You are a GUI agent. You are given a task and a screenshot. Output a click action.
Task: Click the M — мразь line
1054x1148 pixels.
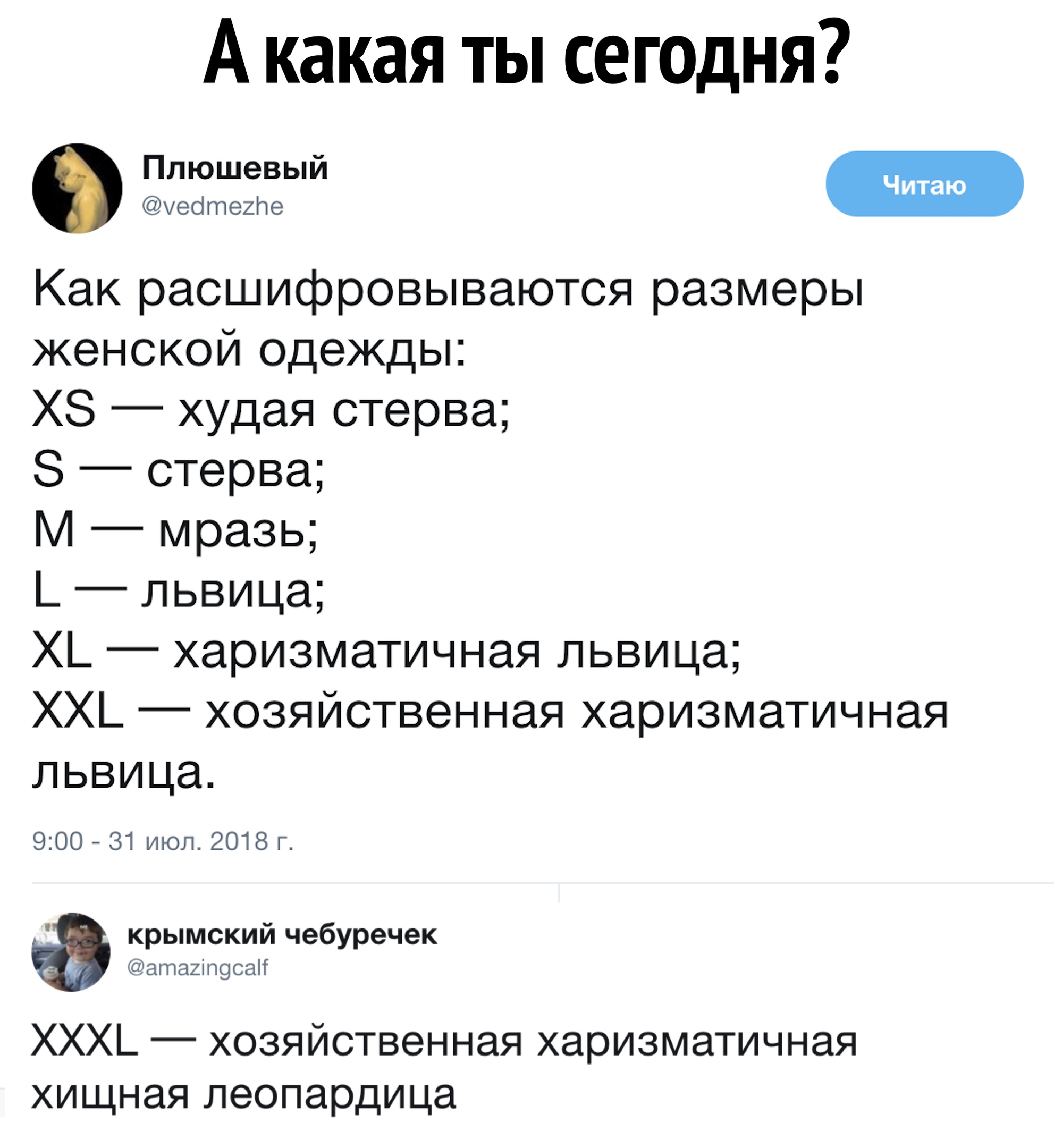(x=175, y=531)
